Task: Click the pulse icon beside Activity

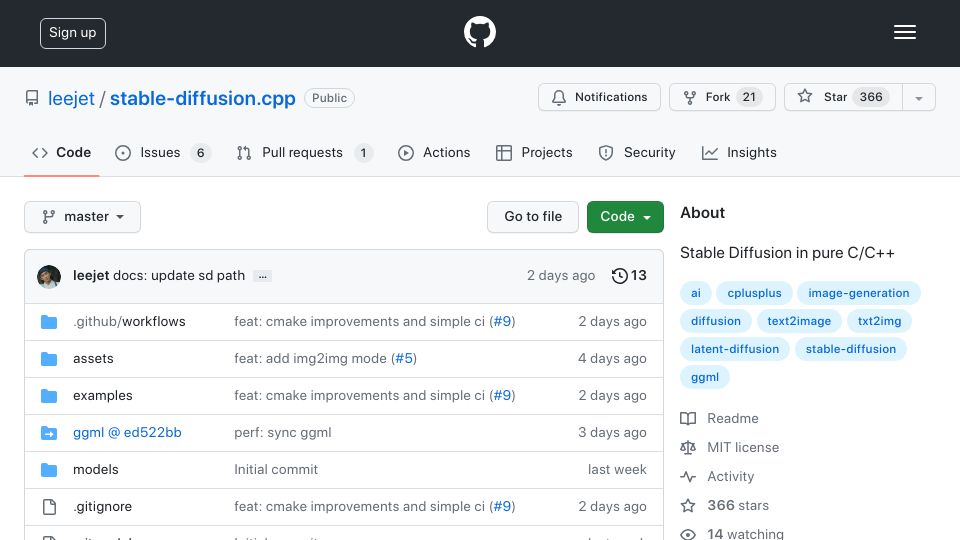Action: pyautogui.click(x=688, y=476)
